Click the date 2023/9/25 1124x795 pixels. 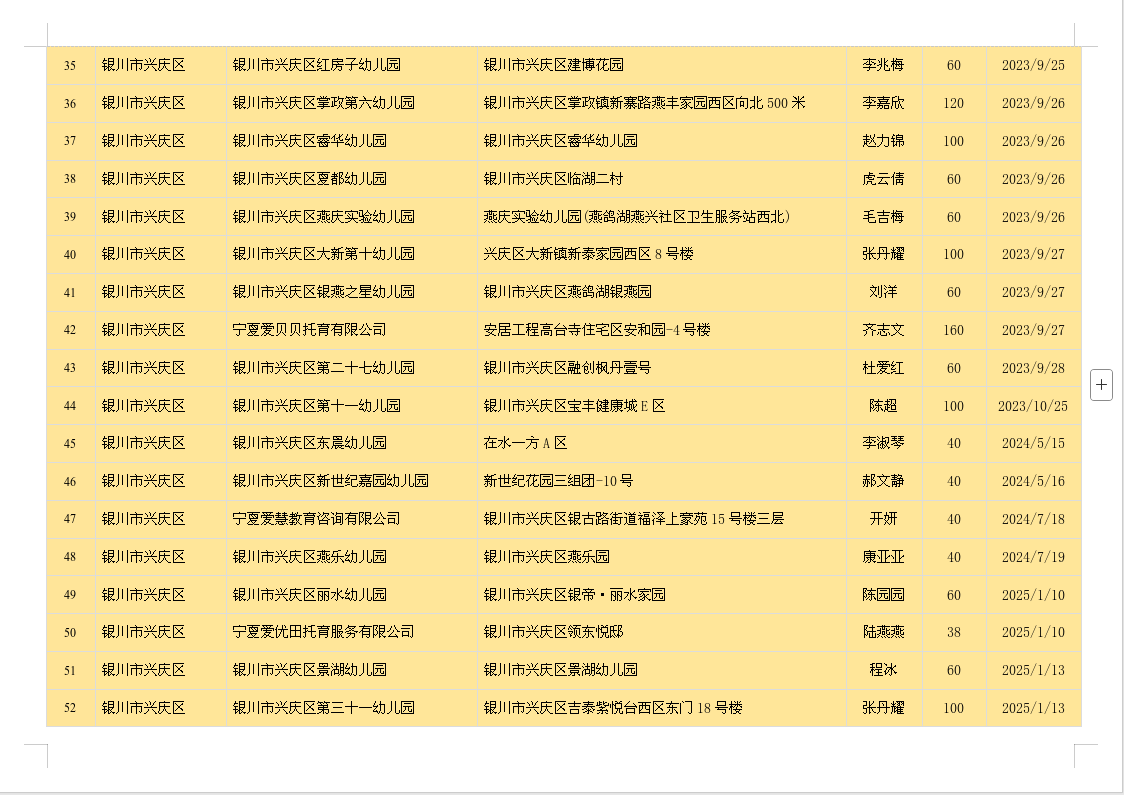[x=1033, y=65]
